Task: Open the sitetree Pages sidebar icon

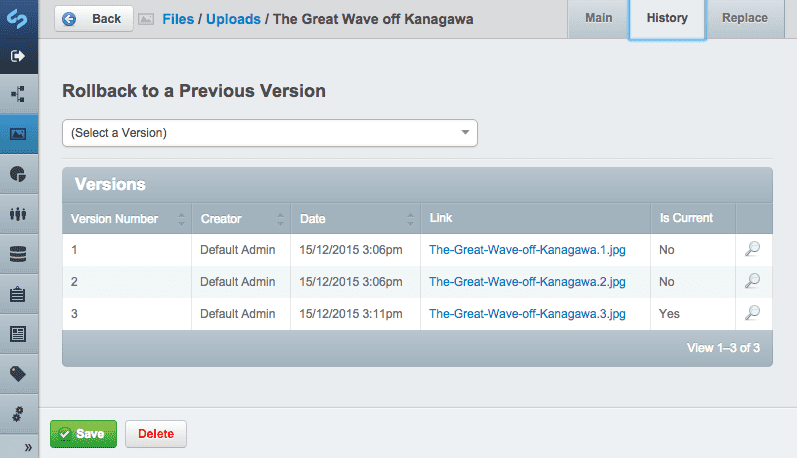Action: pos(18,94)
